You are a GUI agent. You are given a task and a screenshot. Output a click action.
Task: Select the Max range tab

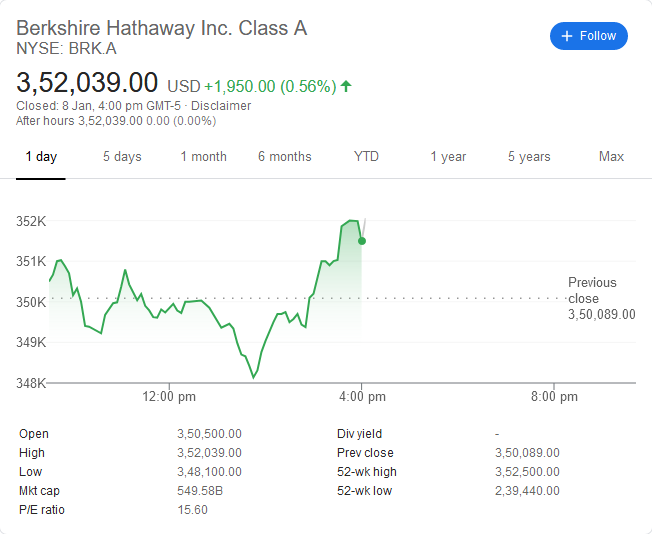pyautogui.click(x=611, y=157)
